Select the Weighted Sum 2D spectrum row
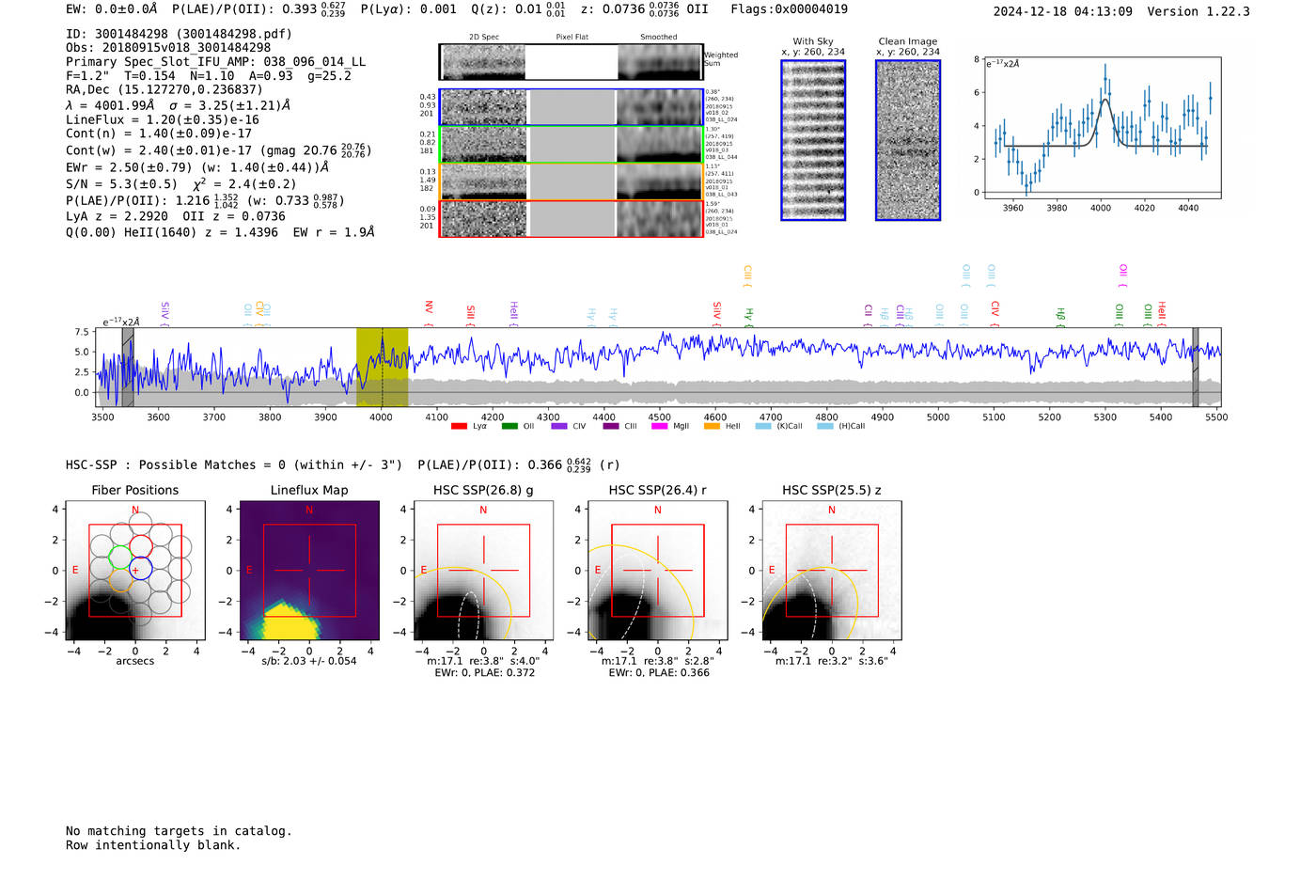This screenshot has height=896, width=1316. coord(572,62)
